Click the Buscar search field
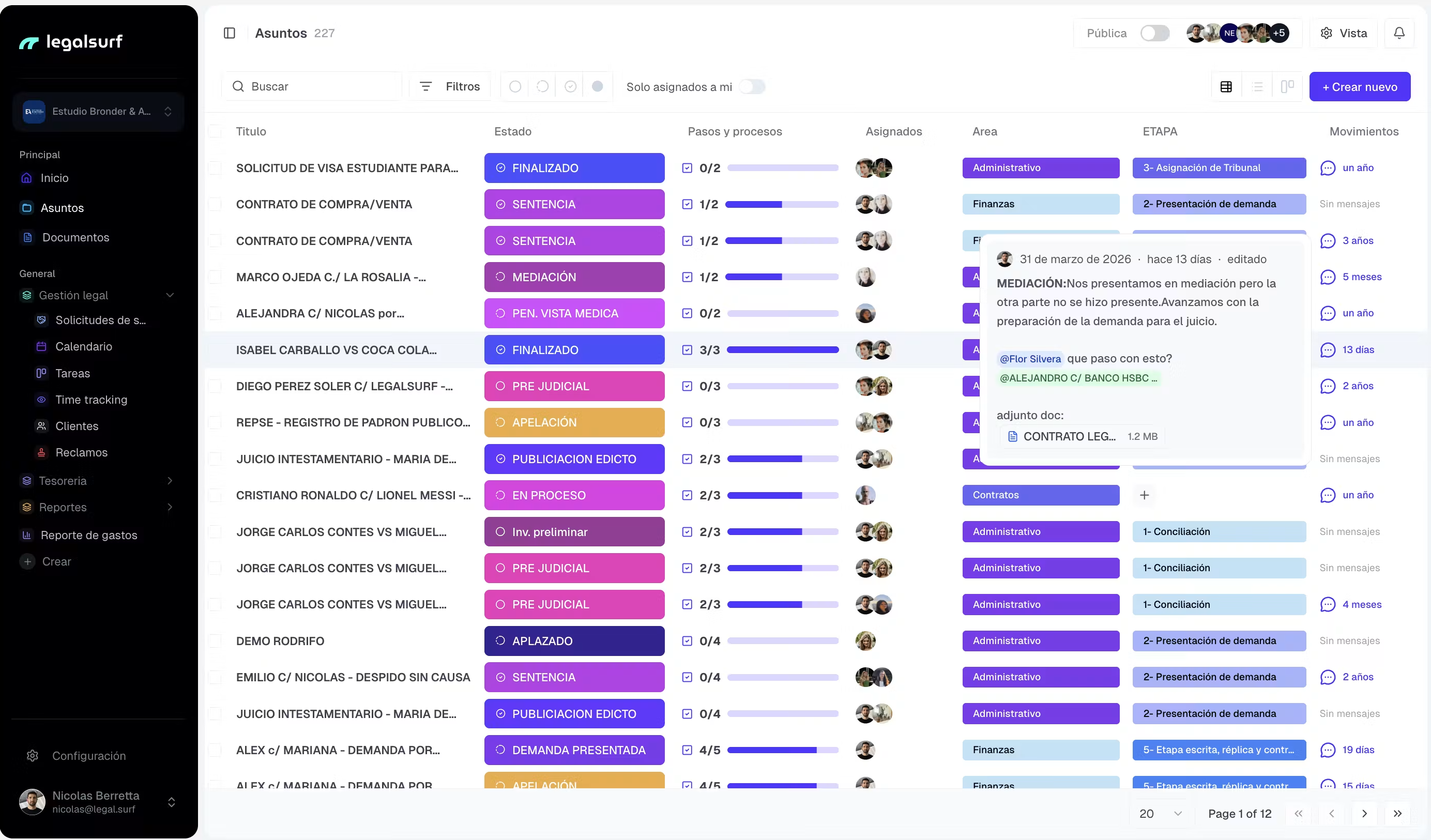Viewport: 1431px width, 840px height. (x=312, y=86)
